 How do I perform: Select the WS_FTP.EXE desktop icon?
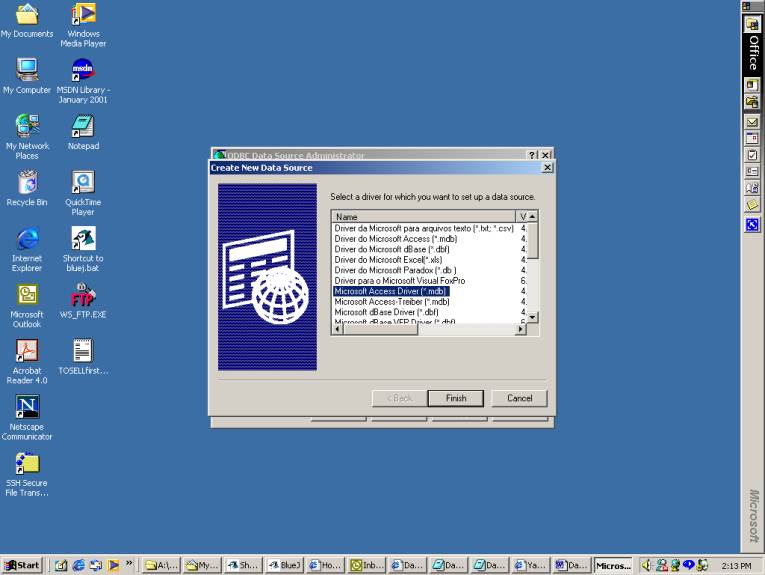(83, 300)
